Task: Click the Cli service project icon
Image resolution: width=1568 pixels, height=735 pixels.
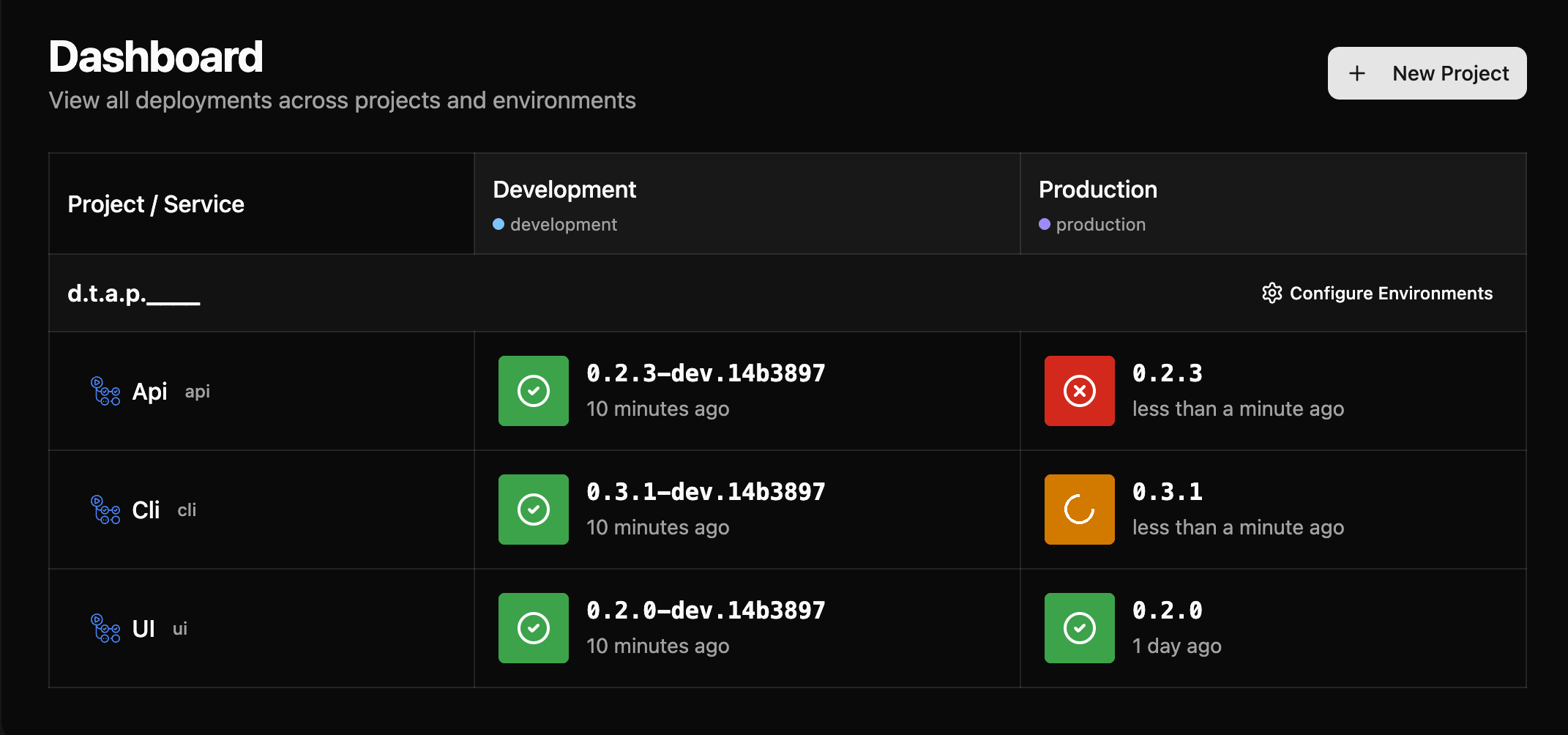Action: [x=105, y=510]
